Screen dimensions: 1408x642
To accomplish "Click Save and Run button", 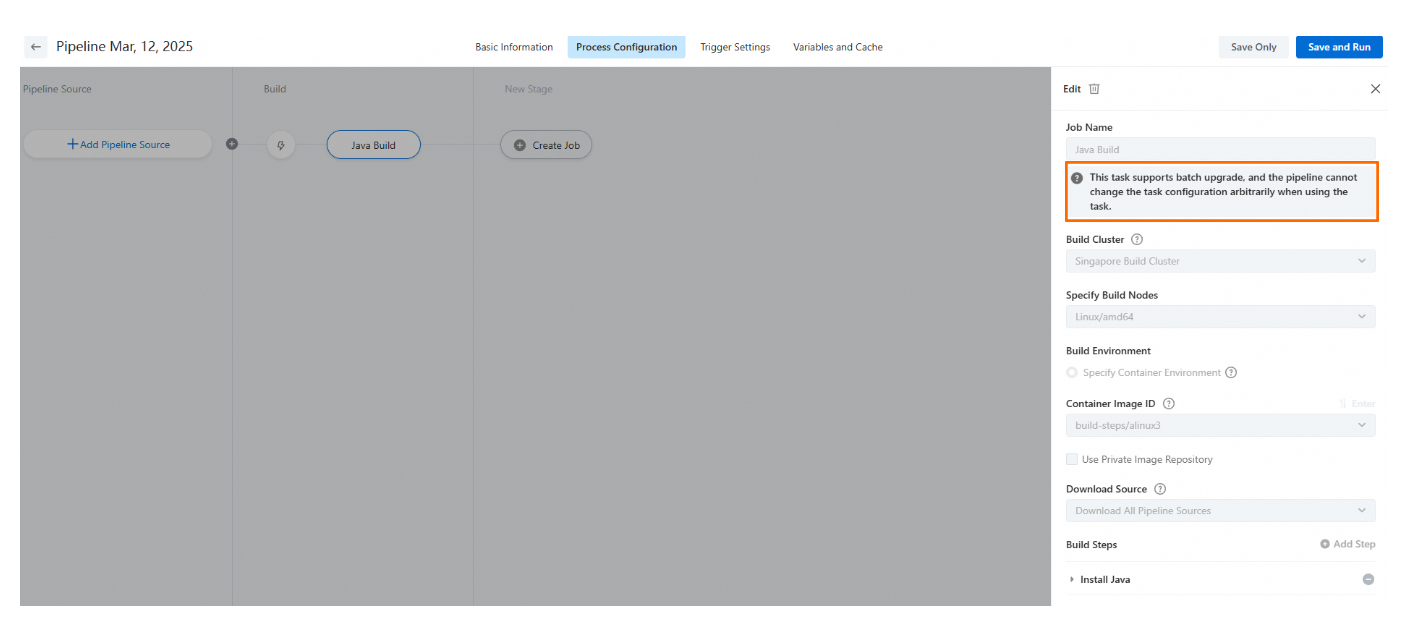I will [x=1339, y=47].
